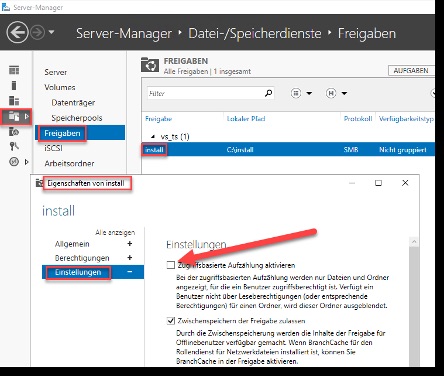Open the Dashboard icon in the sidebar

[14, 70]
